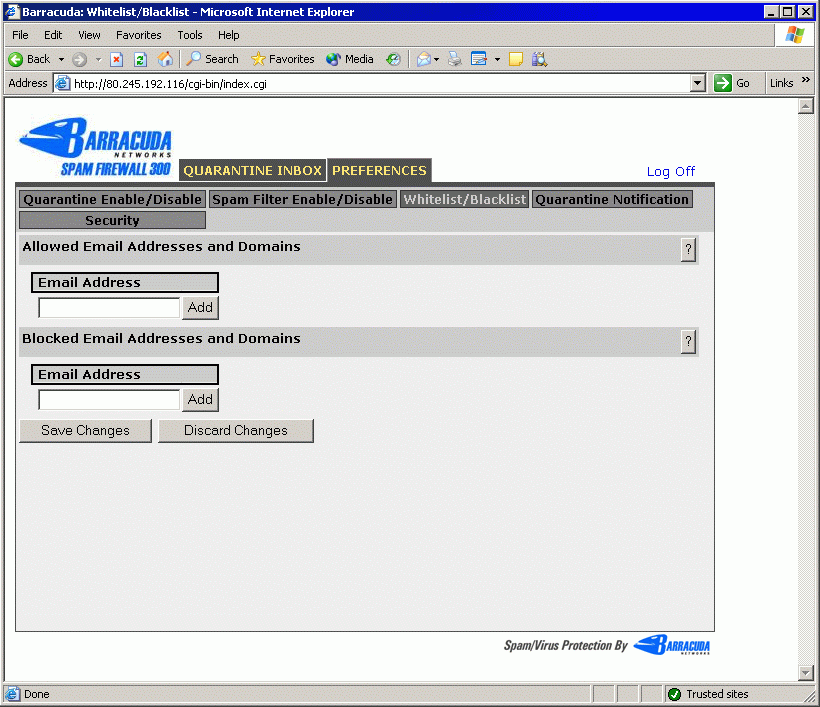Expand the Address bar URL dropdown

(698, 84)
